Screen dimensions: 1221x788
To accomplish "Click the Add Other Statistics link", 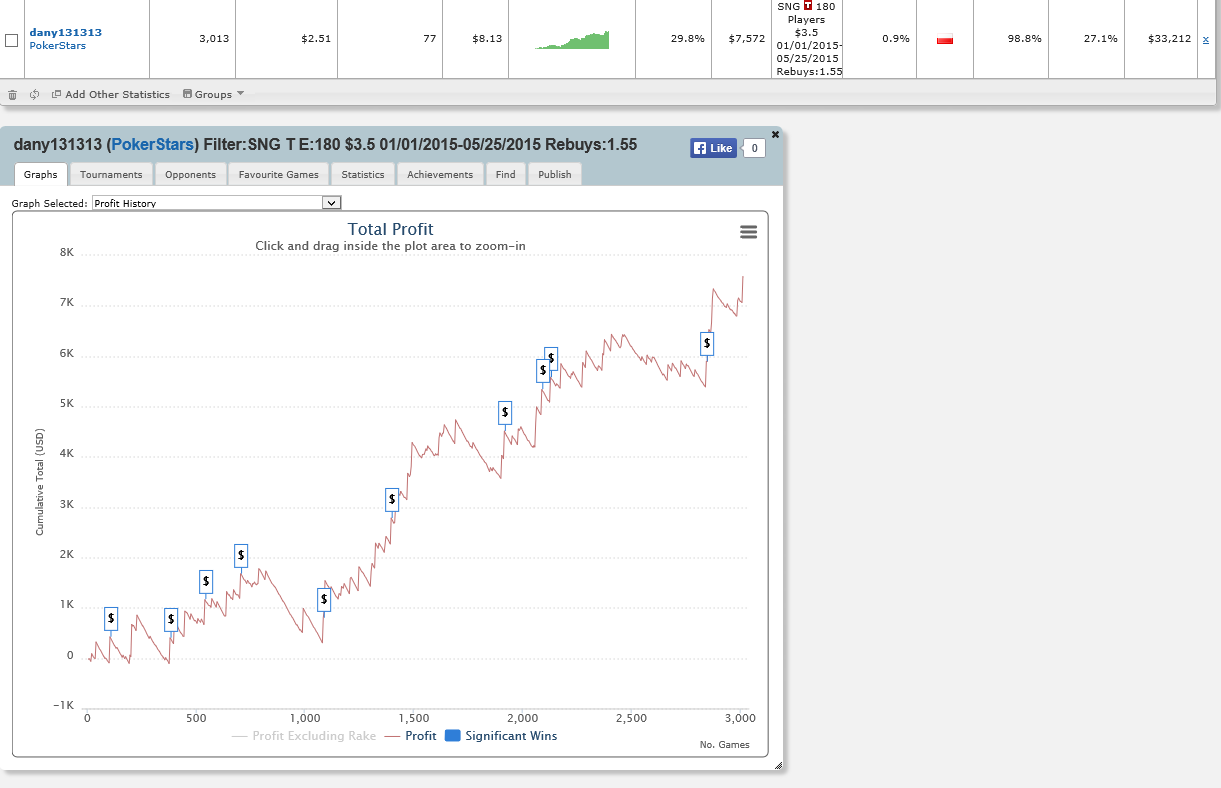I will pos(111,95).
